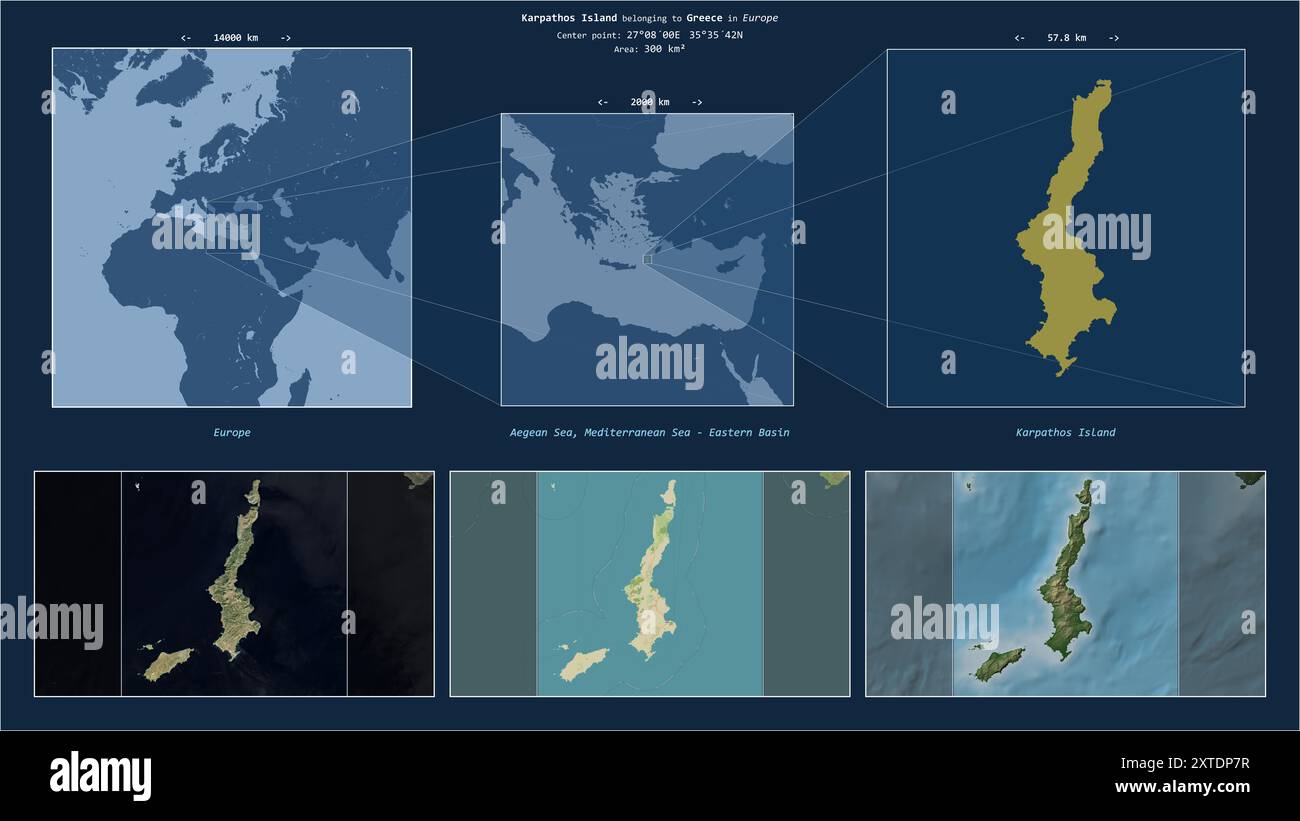Open the topographic style map panel

coord(650,584)
